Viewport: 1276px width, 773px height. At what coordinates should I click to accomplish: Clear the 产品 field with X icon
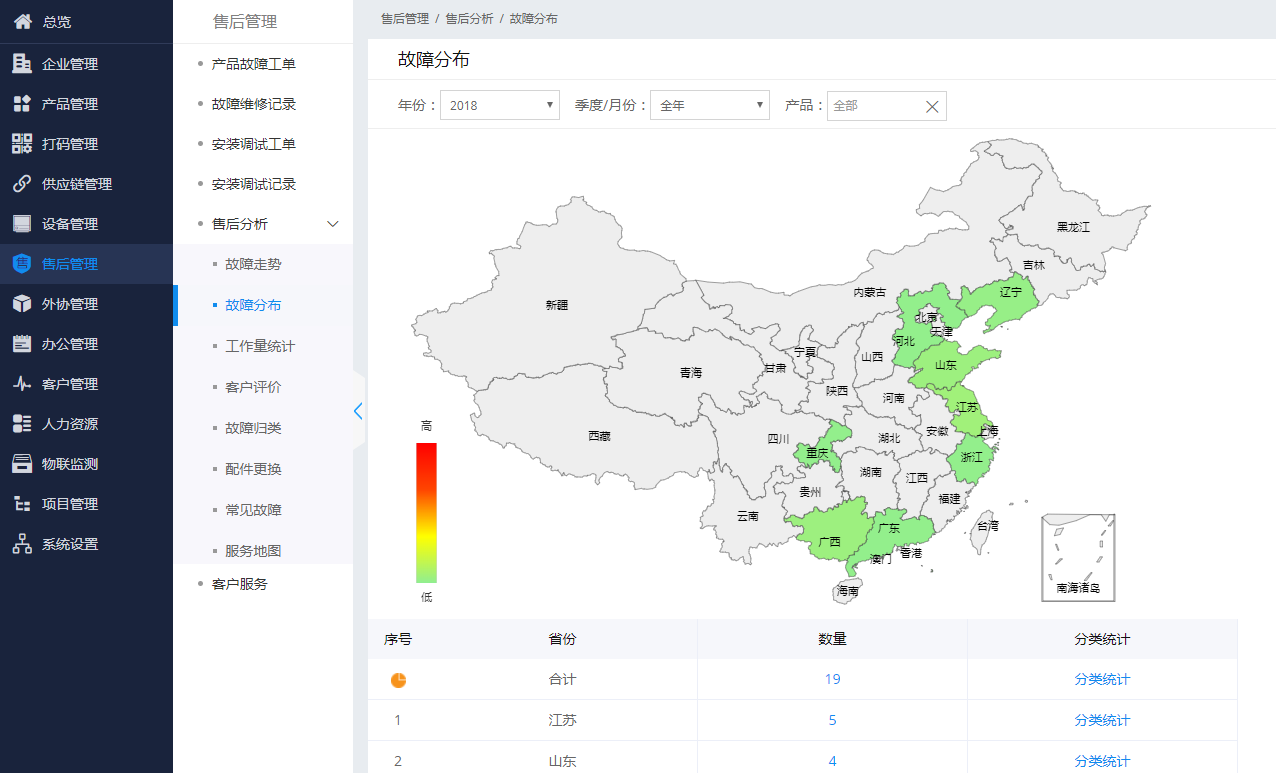(x=932, y=106)
